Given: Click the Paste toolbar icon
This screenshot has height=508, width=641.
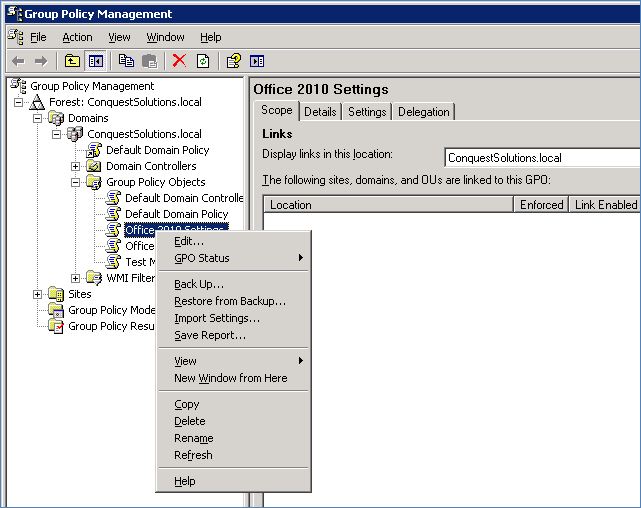Looking at the screenshot, I should coord(150,61).
